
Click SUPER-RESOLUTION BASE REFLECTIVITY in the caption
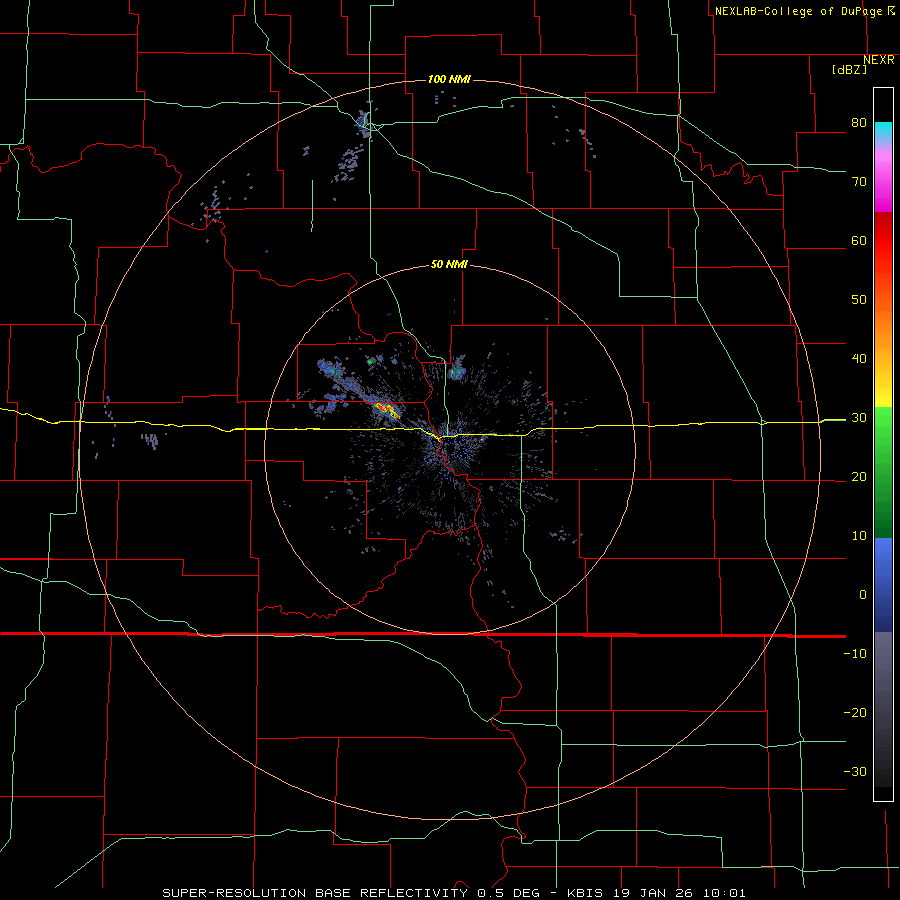pyautogui.click(x=315, y=893)
